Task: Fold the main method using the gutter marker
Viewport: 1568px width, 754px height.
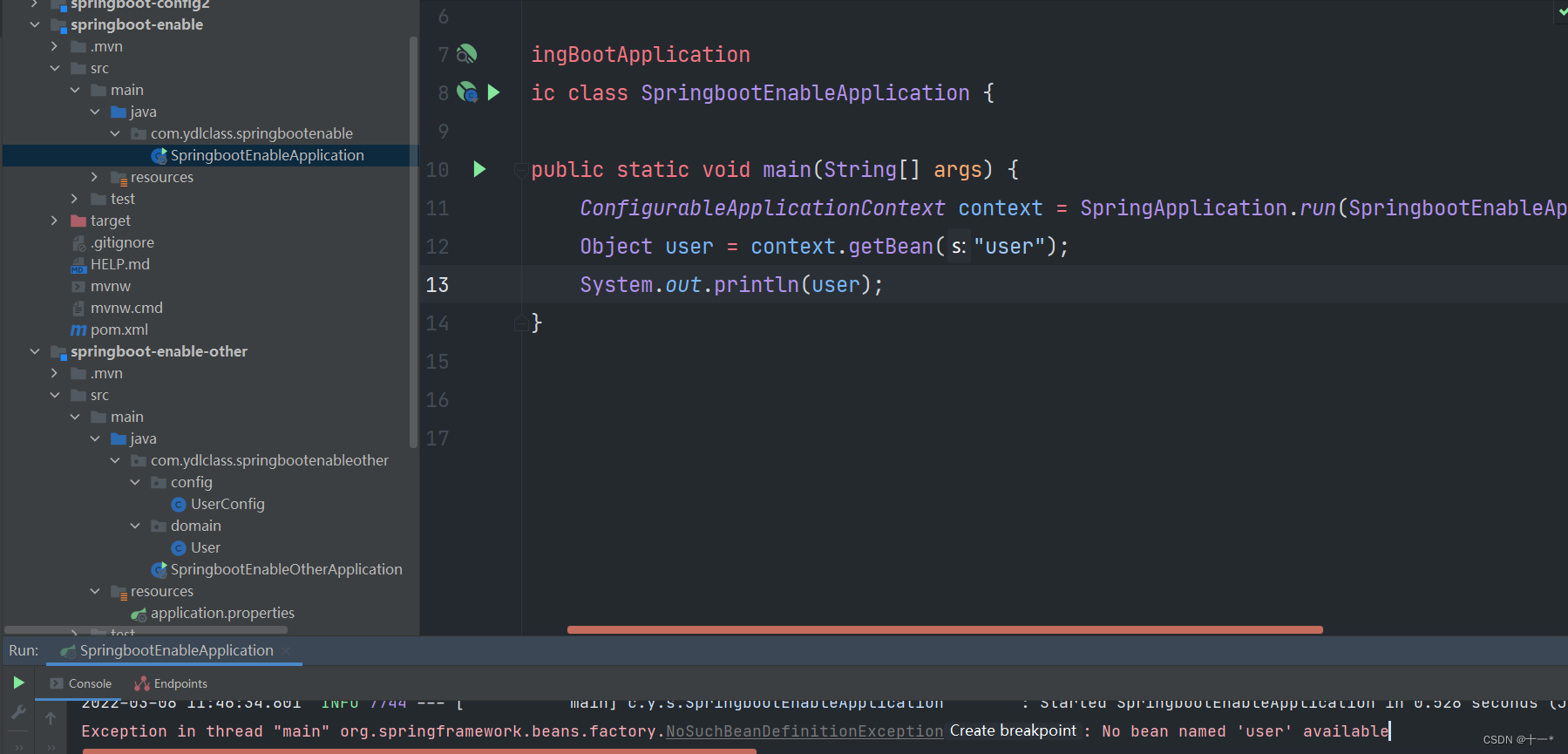Action: [x=520, y=169]
